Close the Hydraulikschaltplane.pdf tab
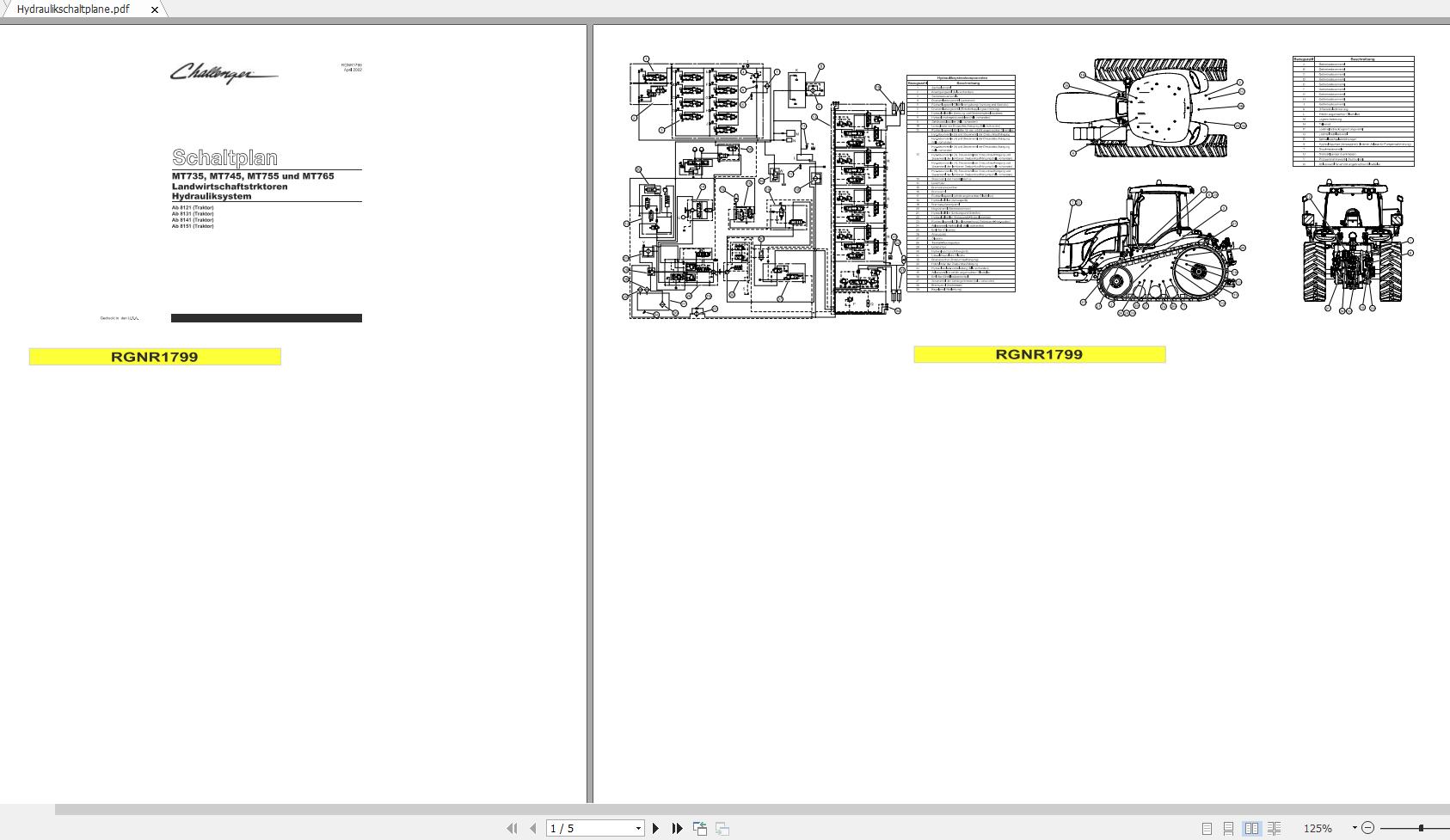Image resolution: width=1450 pixels, height=840 pixels. click(x=155, y=9)
